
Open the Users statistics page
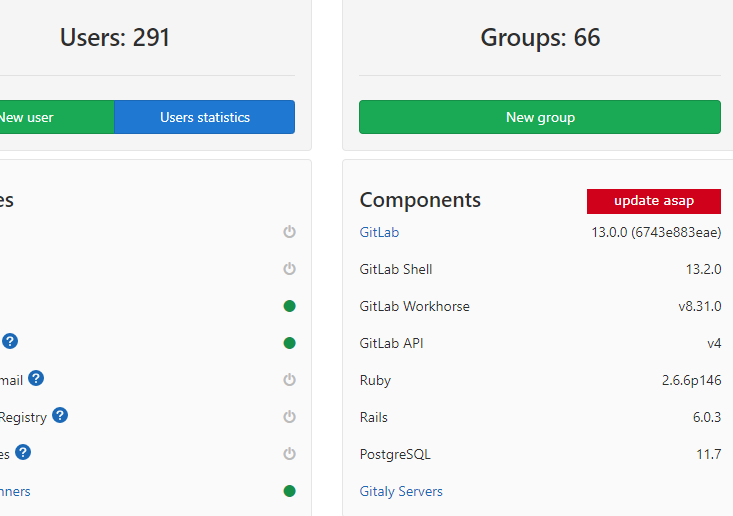point(204,117)
